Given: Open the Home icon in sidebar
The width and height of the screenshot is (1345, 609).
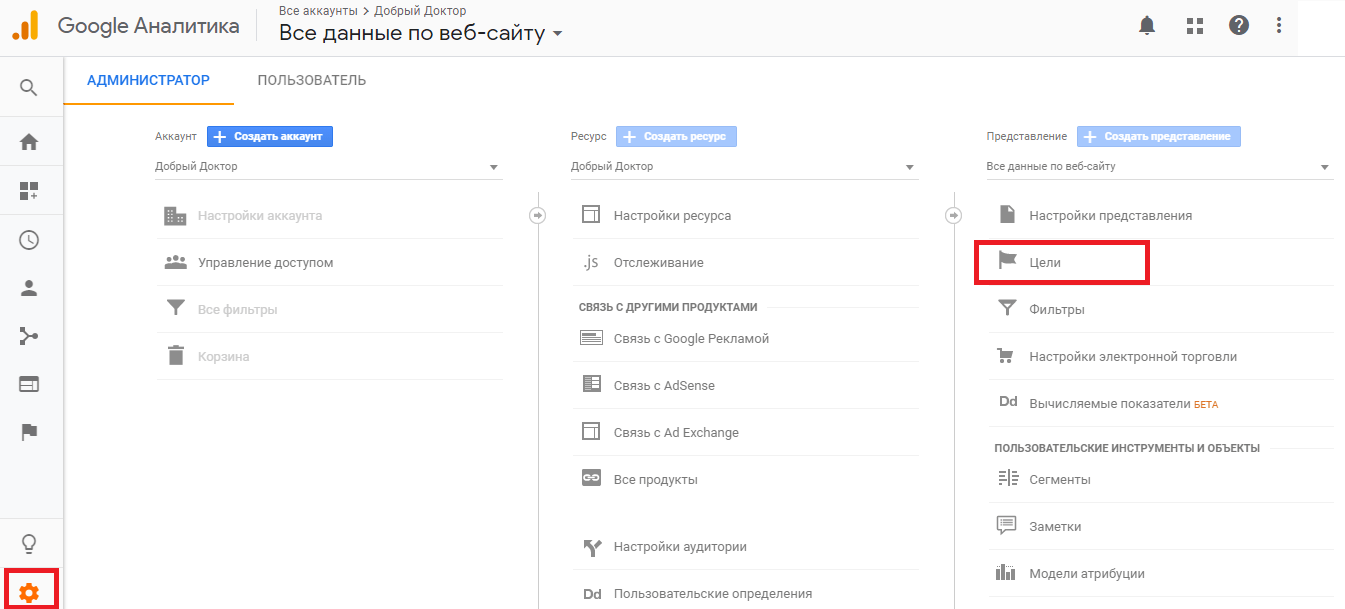Looking at the screenshot, I should [x=29, y=142].
